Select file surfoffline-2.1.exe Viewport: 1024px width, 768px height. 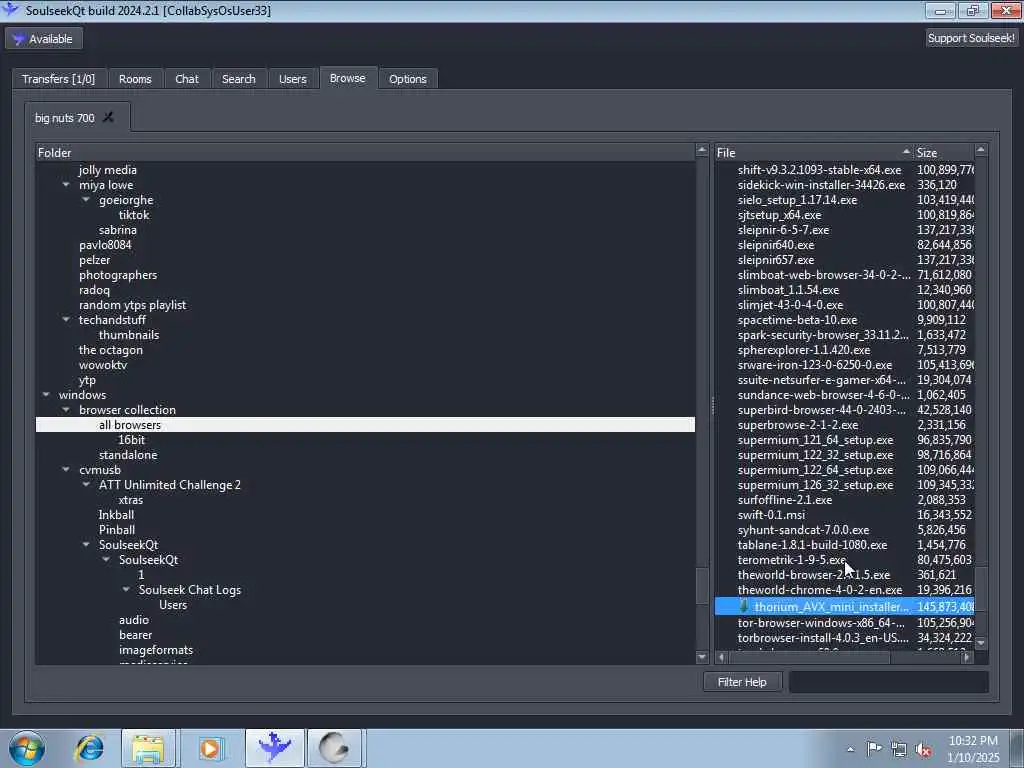[785, 500]
